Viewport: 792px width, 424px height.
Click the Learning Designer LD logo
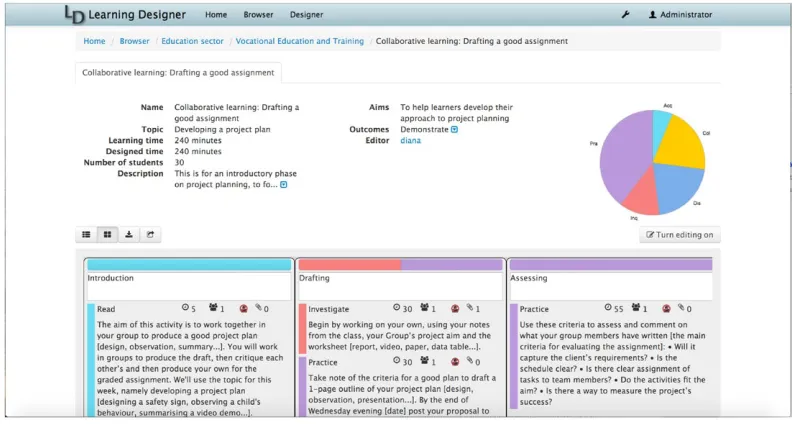pos(74,15)
